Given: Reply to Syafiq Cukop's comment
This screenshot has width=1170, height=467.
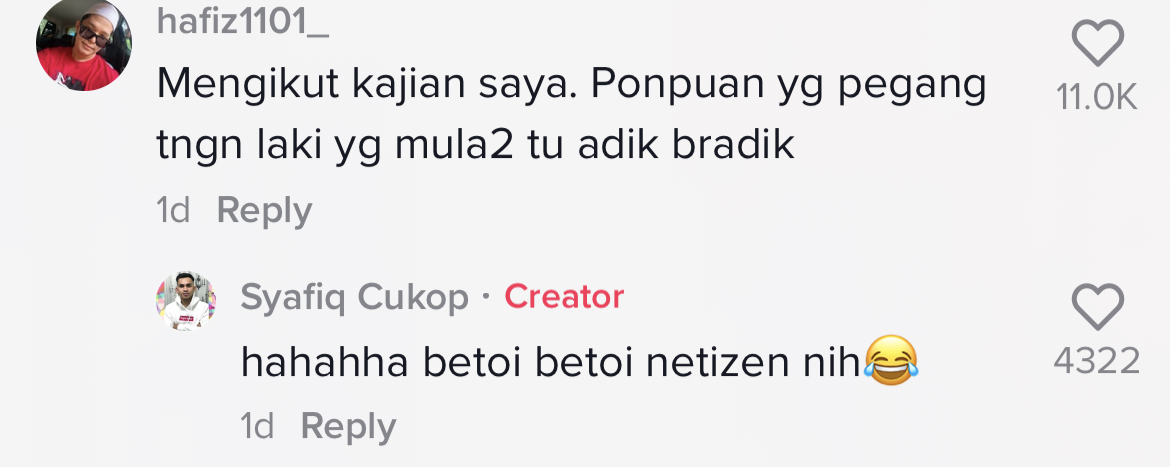Looking at the screenshot, I should point(348,427).
